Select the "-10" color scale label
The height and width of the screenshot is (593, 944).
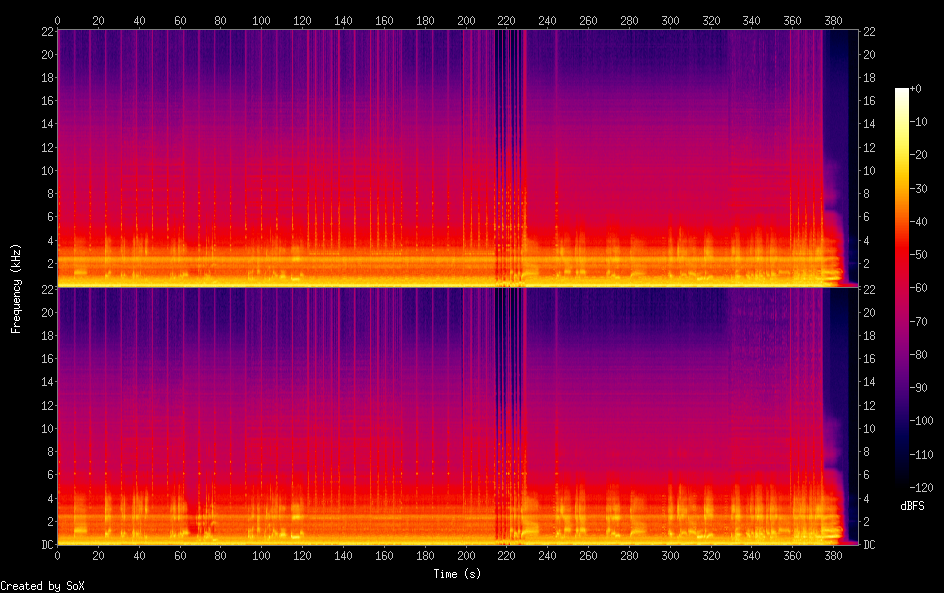(918, 122)
